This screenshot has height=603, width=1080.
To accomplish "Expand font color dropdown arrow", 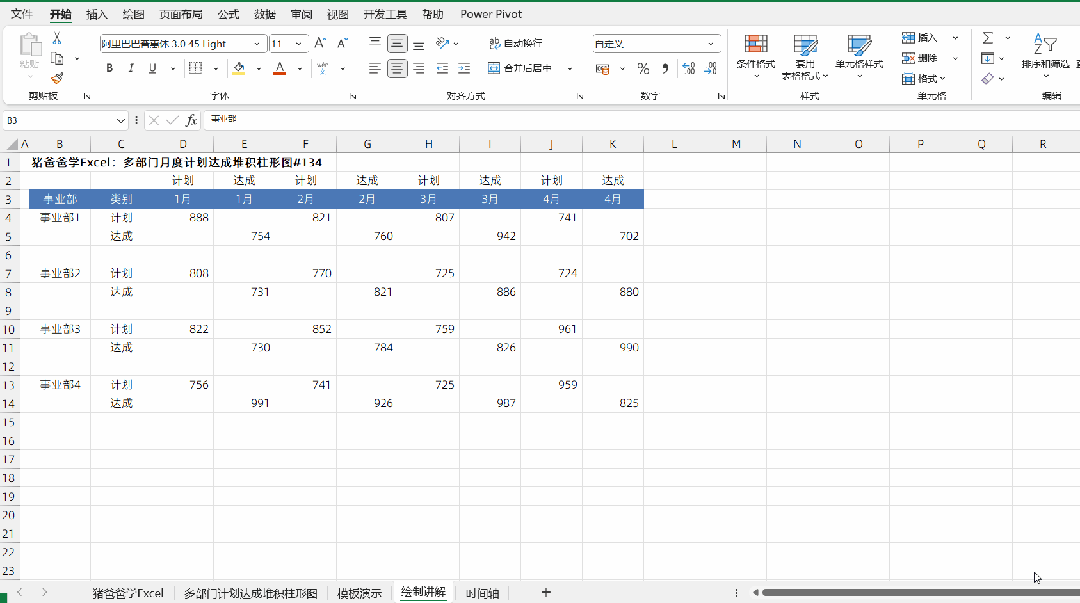I will [300, 68].
